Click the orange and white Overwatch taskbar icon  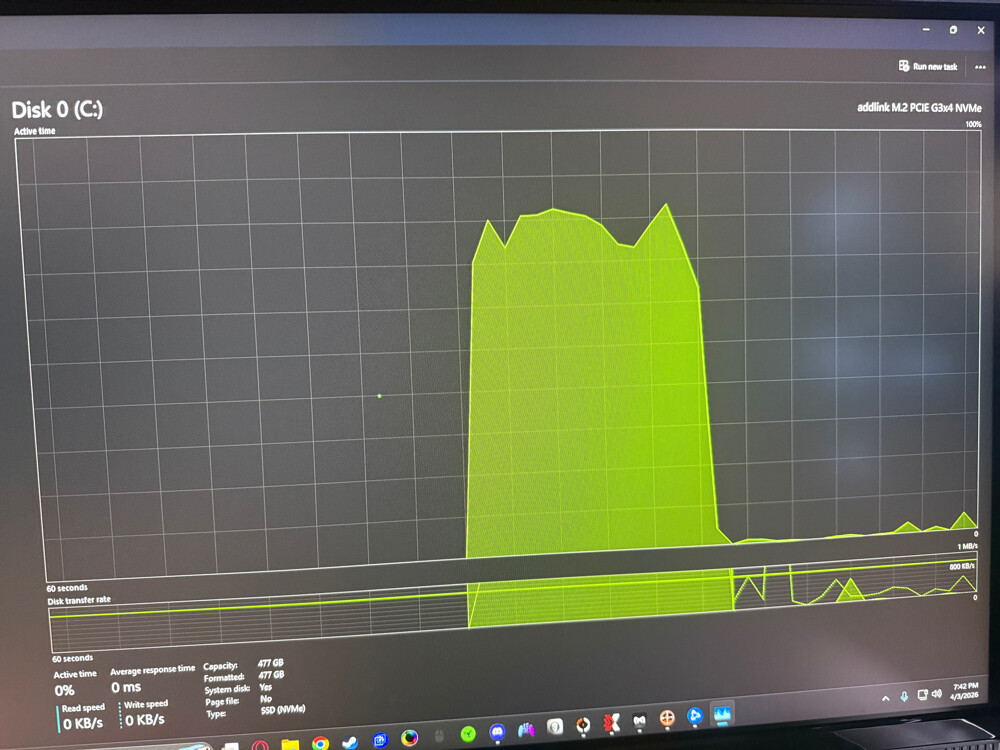(583, 725)
